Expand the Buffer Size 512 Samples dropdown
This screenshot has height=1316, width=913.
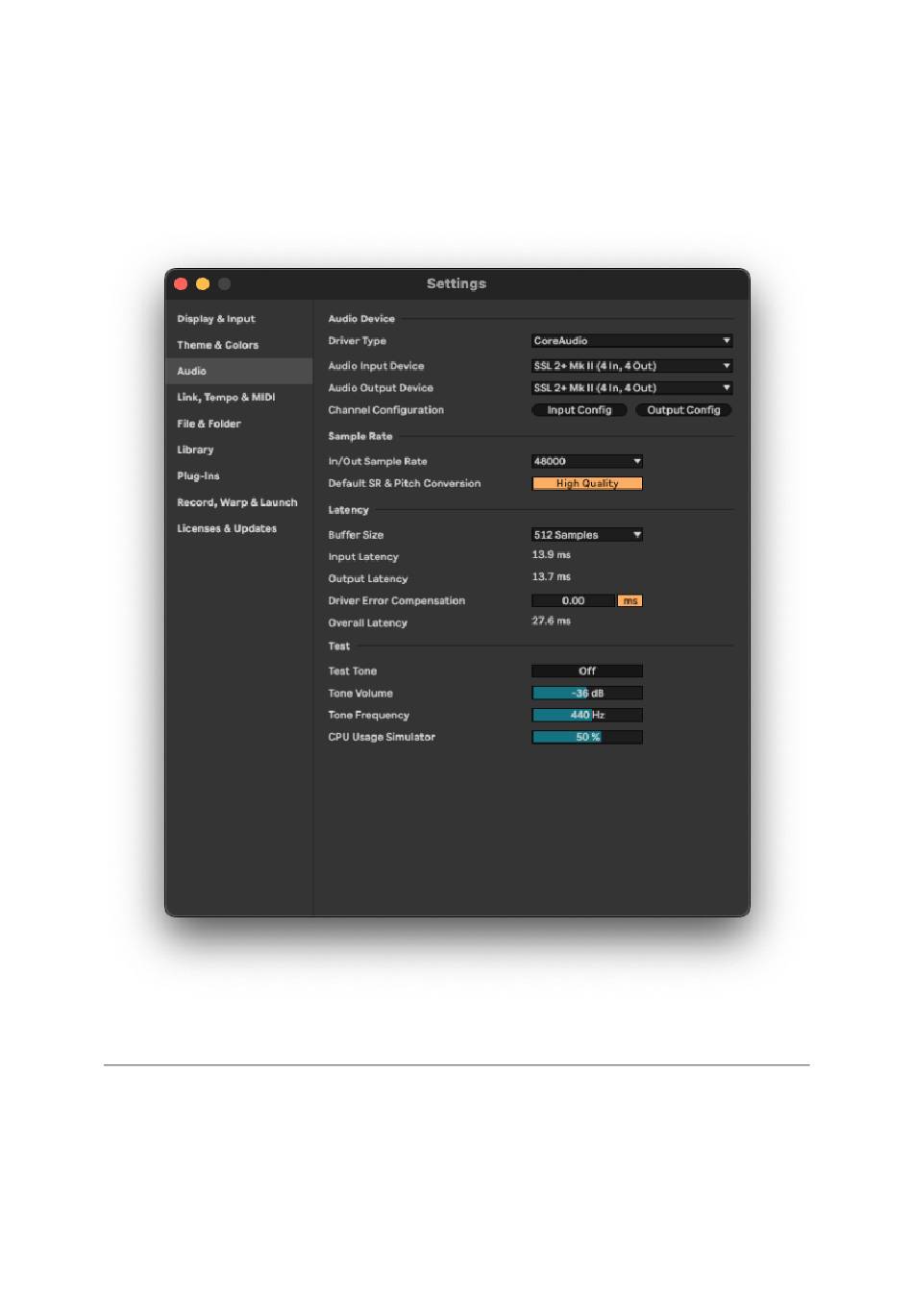click(x=587, y=535)
